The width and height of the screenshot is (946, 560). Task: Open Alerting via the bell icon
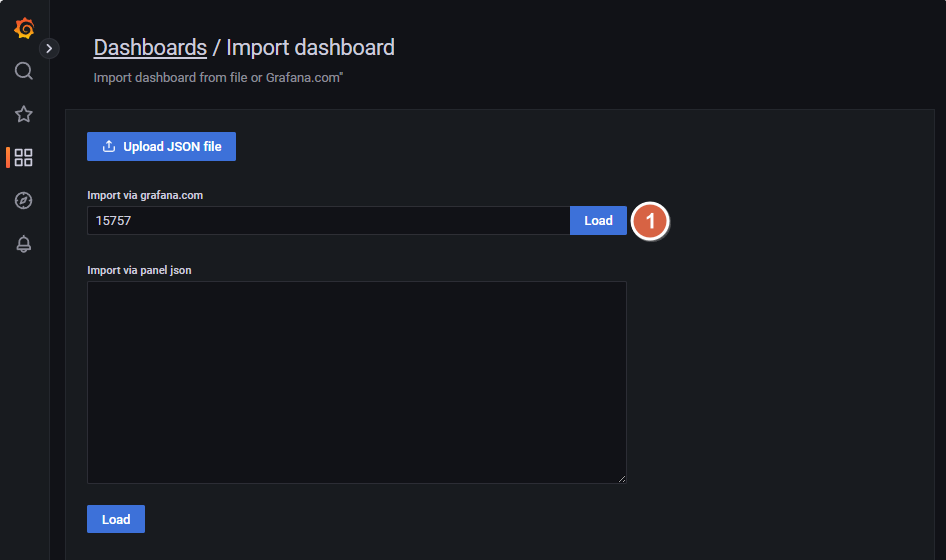24,244
